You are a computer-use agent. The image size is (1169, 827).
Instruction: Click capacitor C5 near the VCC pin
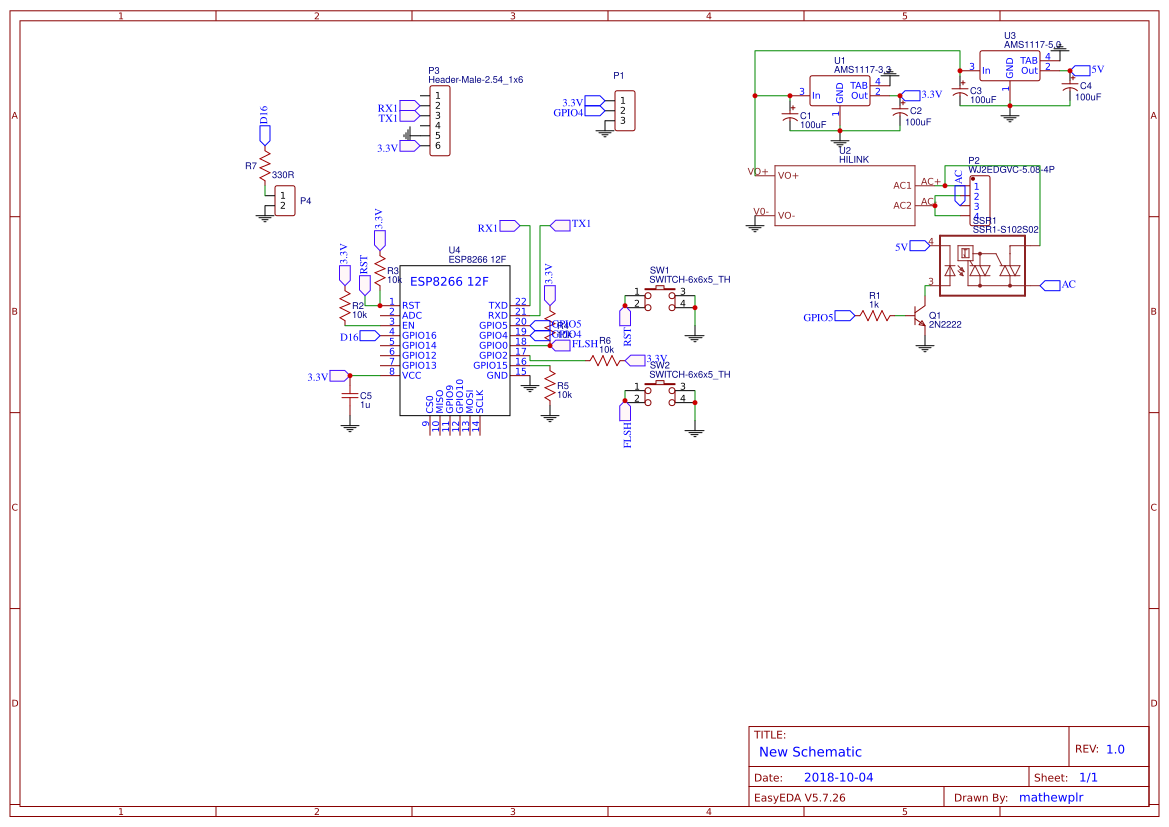350,398
